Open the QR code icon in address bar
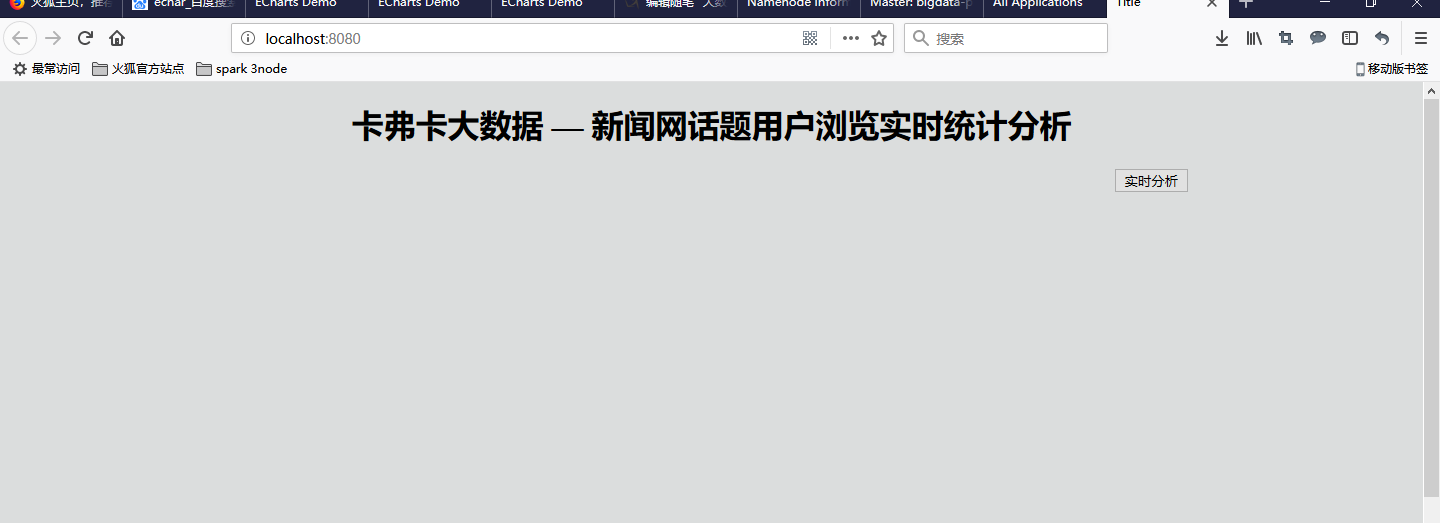 pos(810,38)
